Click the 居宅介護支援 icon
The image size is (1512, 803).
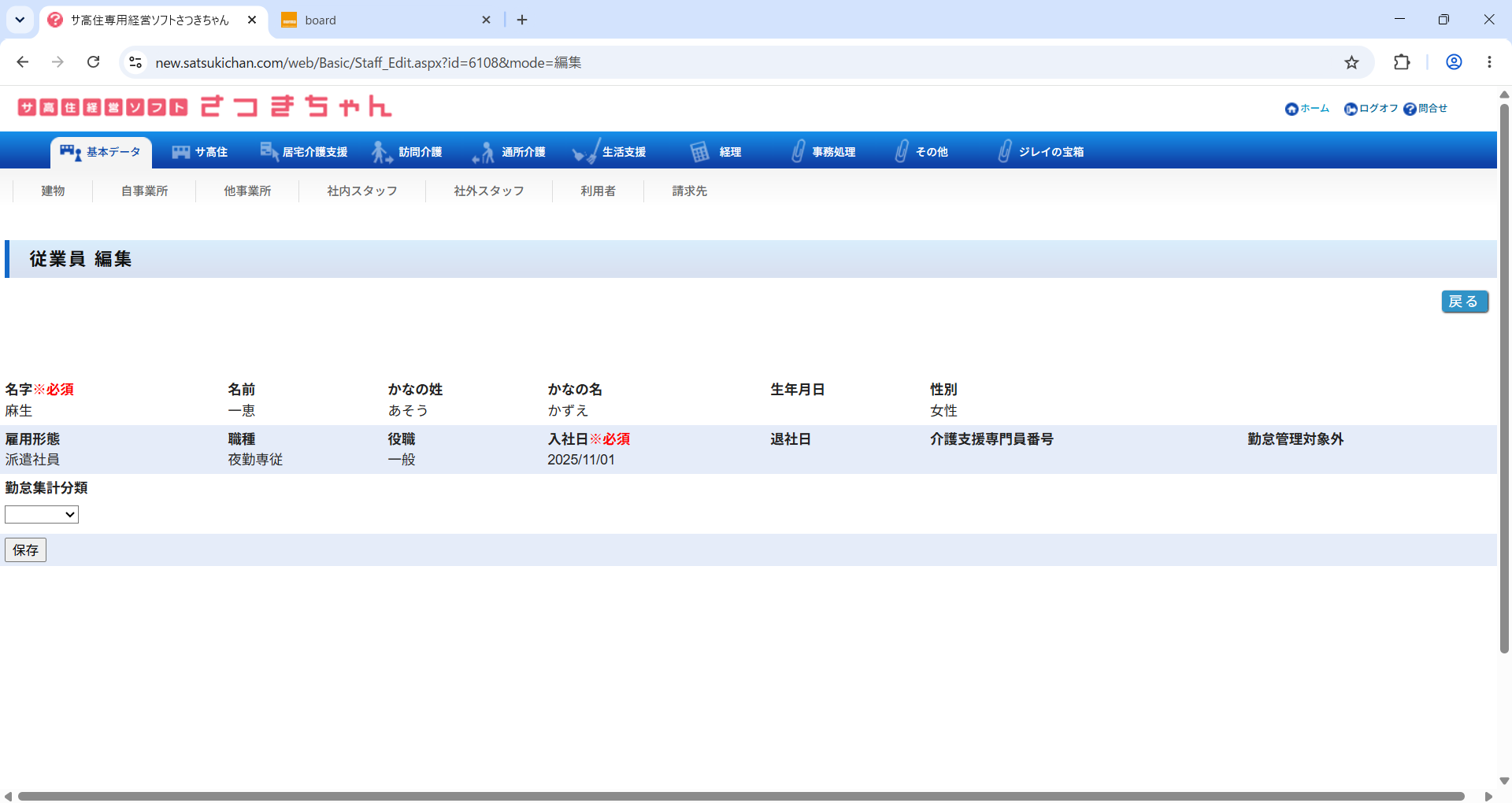coord(269,151)
